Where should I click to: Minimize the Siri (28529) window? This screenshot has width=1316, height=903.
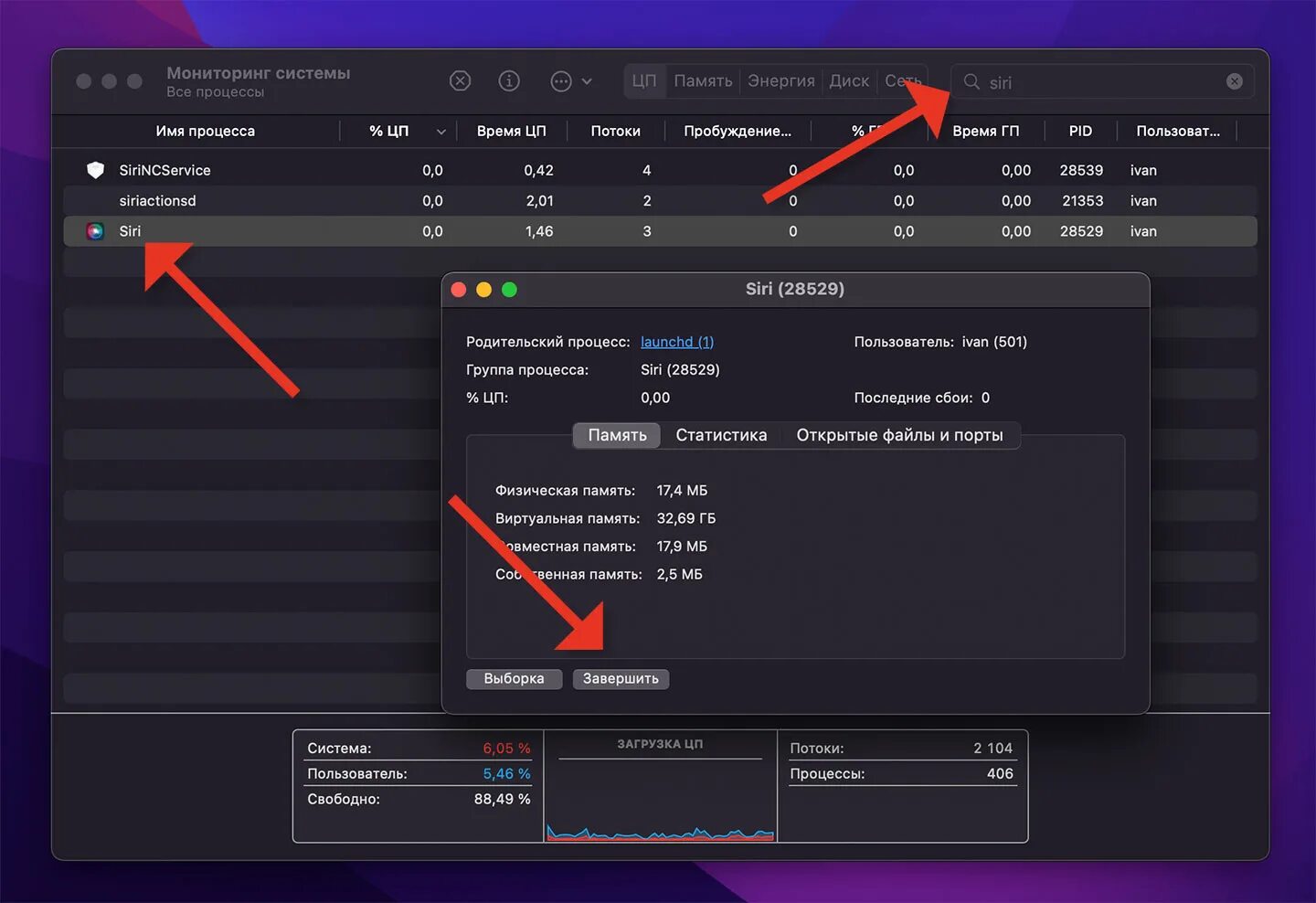pos(484,290)
